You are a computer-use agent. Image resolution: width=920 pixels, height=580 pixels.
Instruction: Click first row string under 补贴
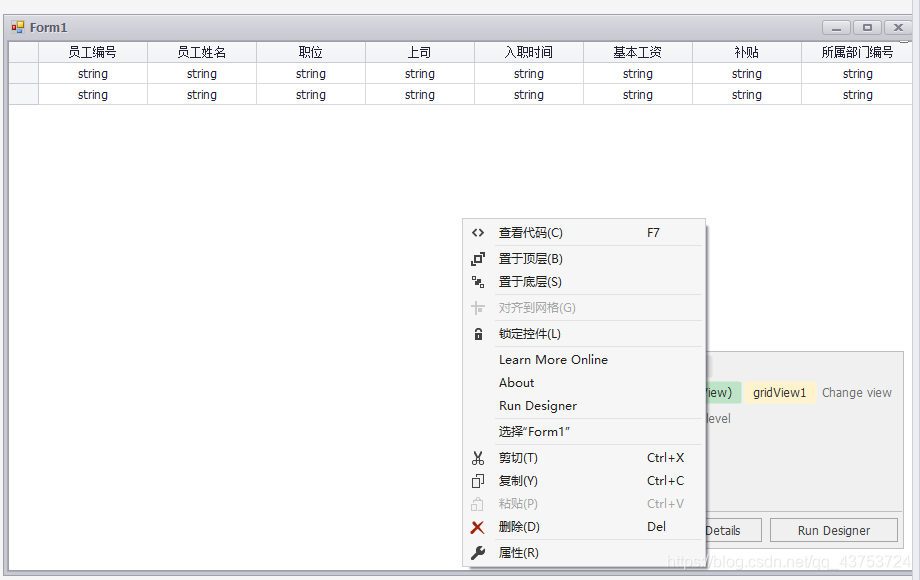click(x=747, y=74)
